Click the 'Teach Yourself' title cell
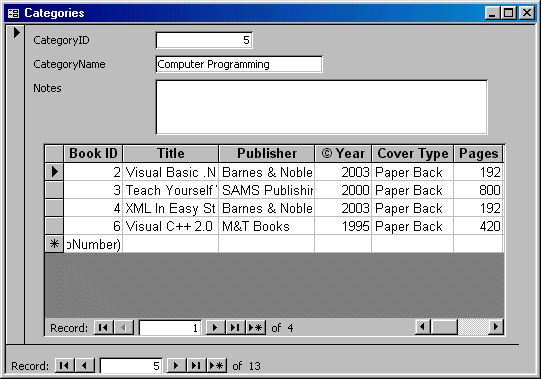 (170, 190)
